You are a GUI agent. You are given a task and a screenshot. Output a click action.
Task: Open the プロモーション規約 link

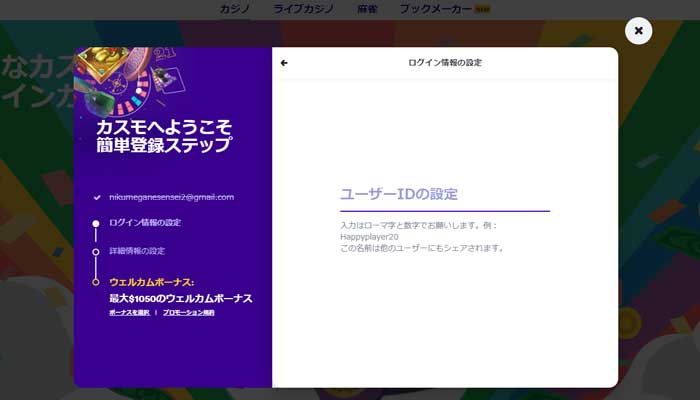[x=188, y=312]
